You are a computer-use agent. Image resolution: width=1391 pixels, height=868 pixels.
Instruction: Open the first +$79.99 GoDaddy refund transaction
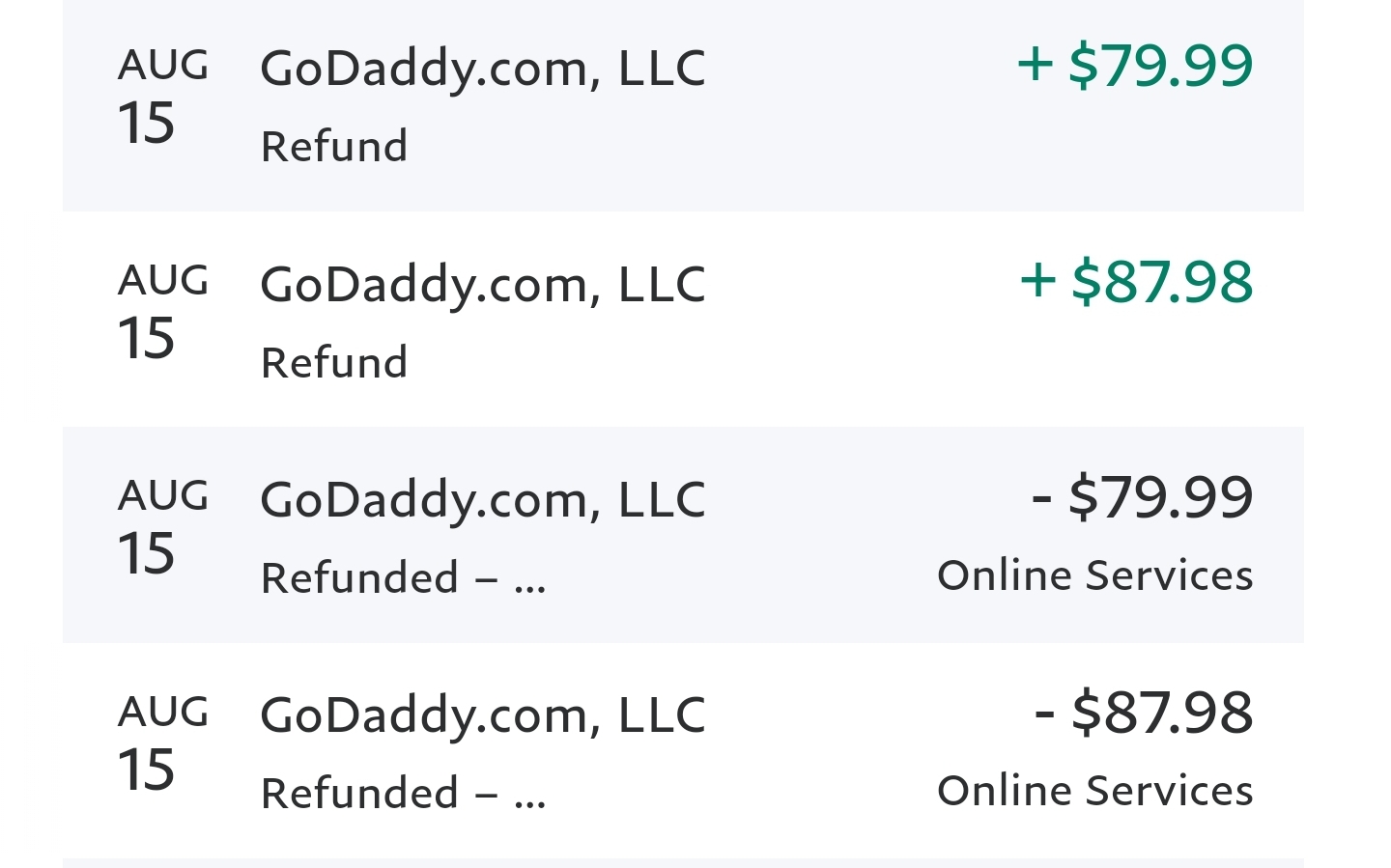coord(676,101)
